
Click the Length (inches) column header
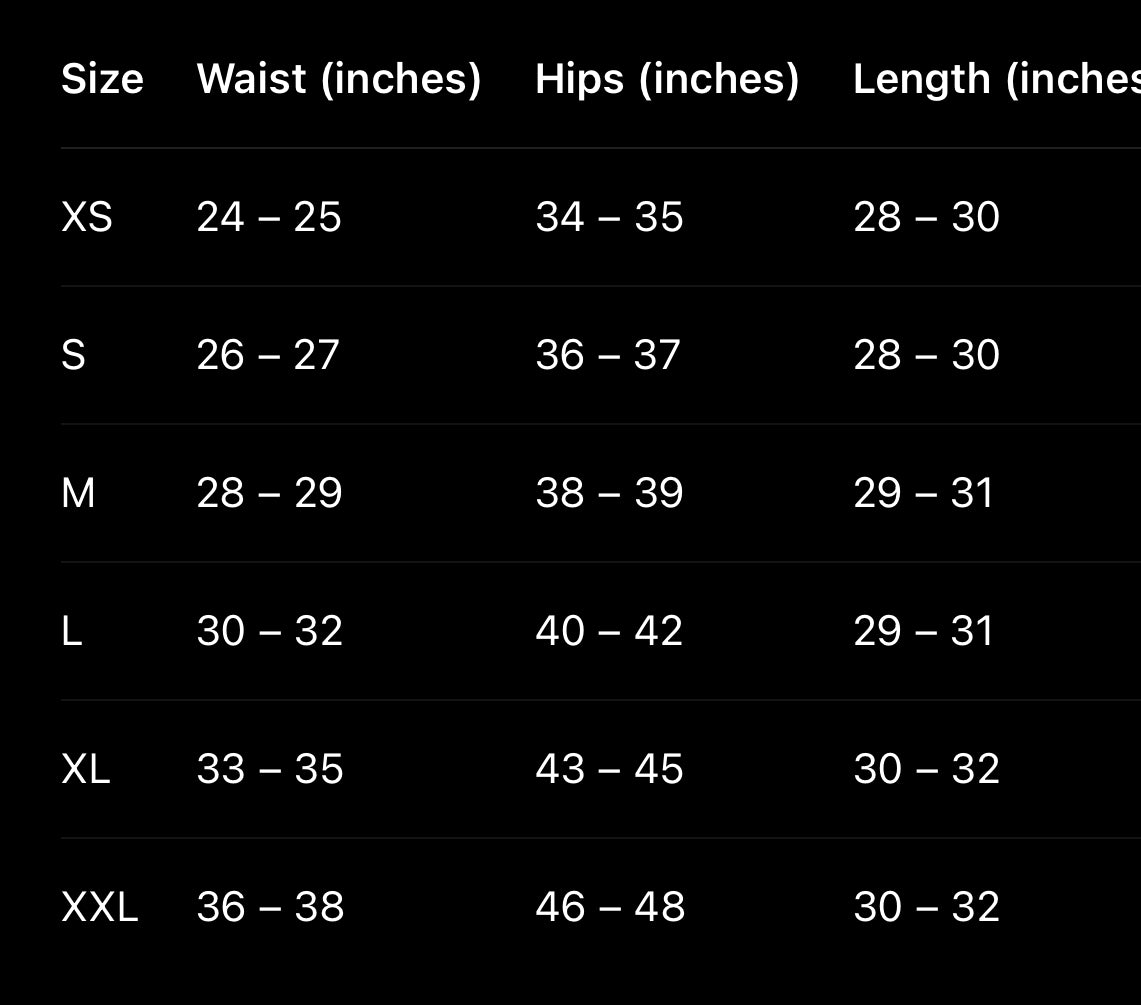pos(996,79)
